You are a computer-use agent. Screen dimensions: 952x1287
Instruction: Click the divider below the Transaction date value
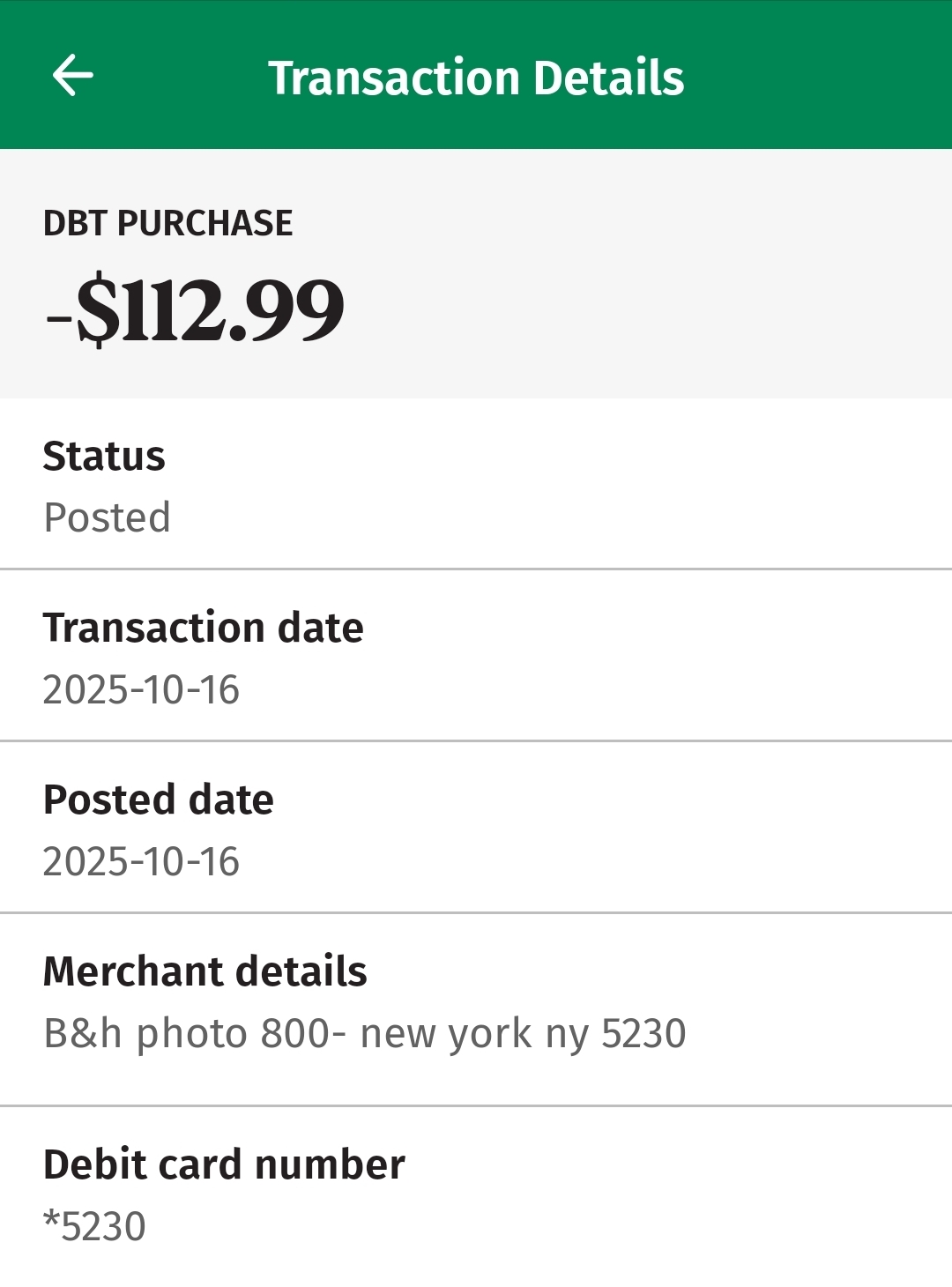click(x=476, y=740)
